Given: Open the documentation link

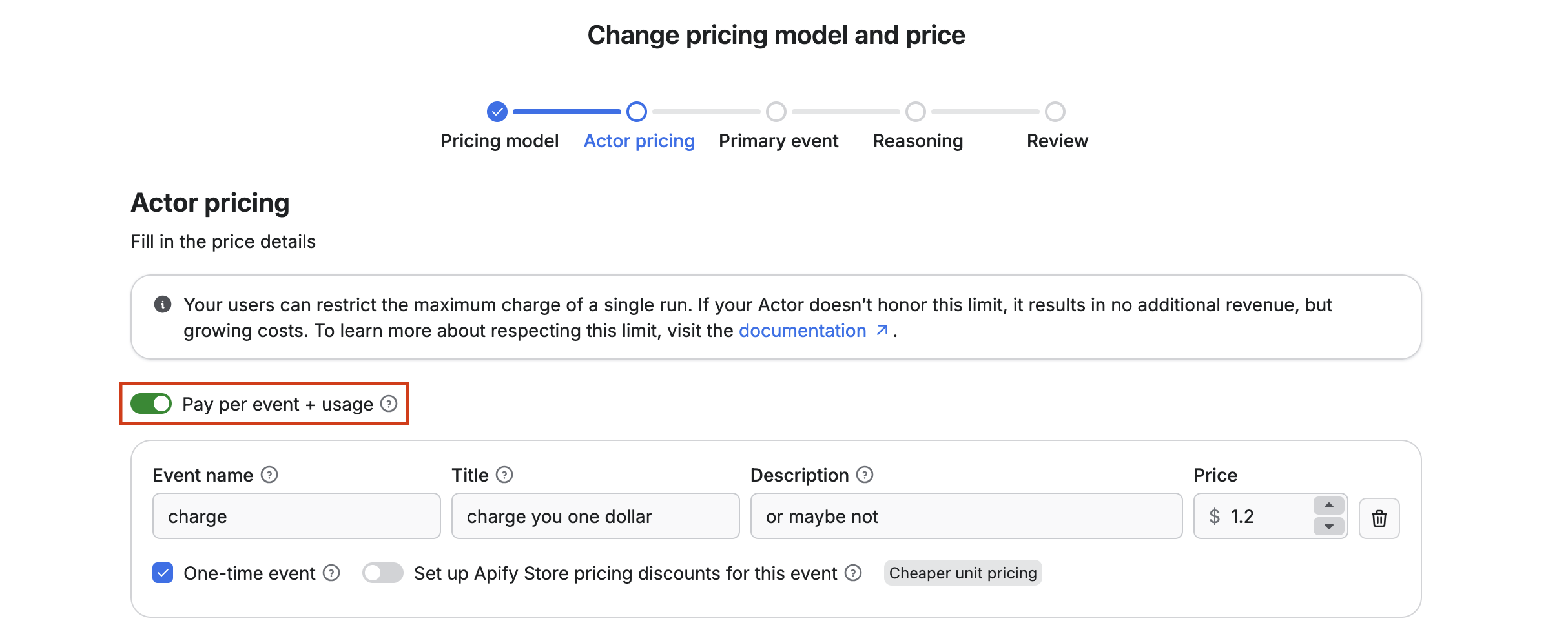Looking at the screenshot, I should (x=802, y=331).
